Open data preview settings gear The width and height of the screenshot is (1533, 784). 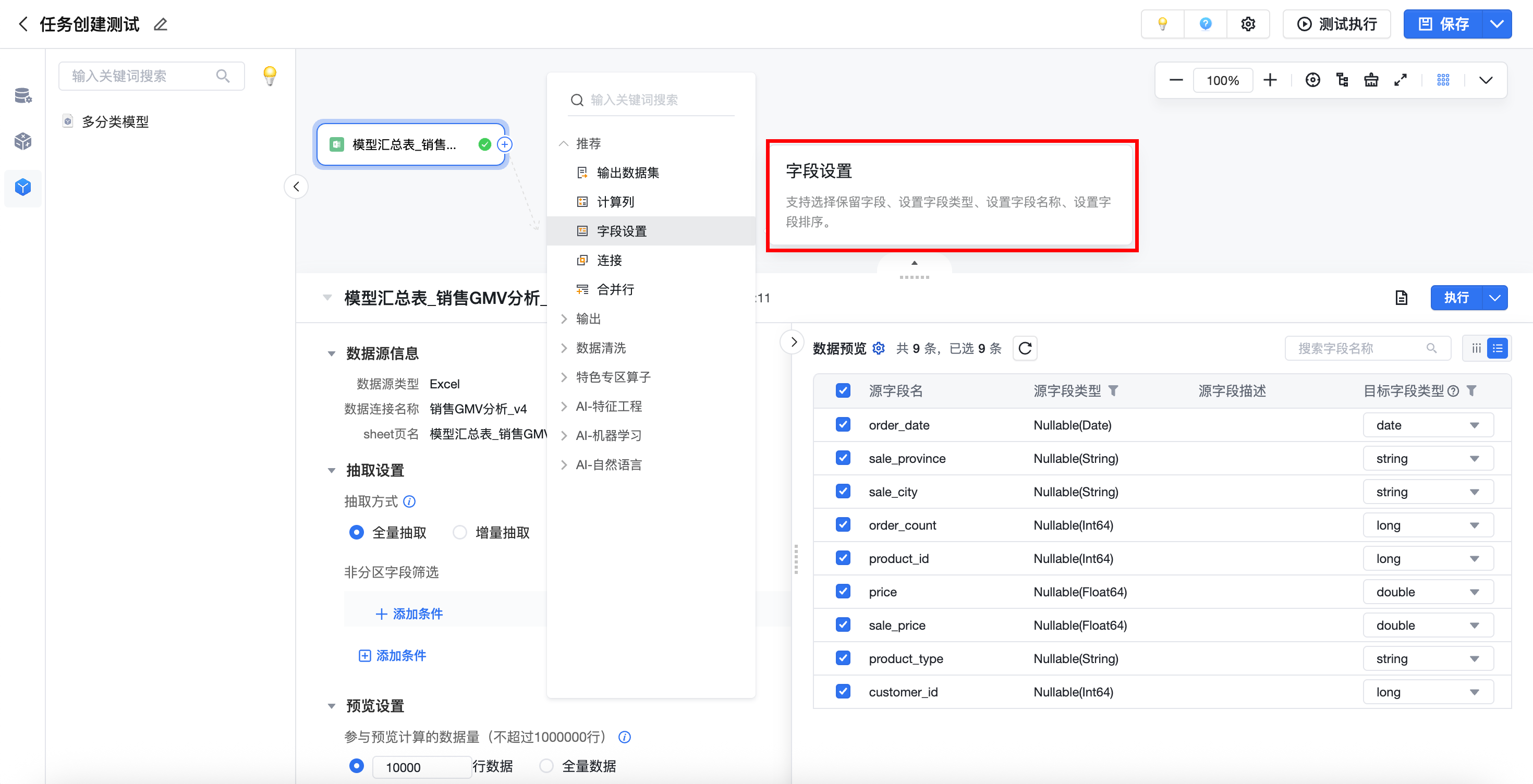pos(879,349)
